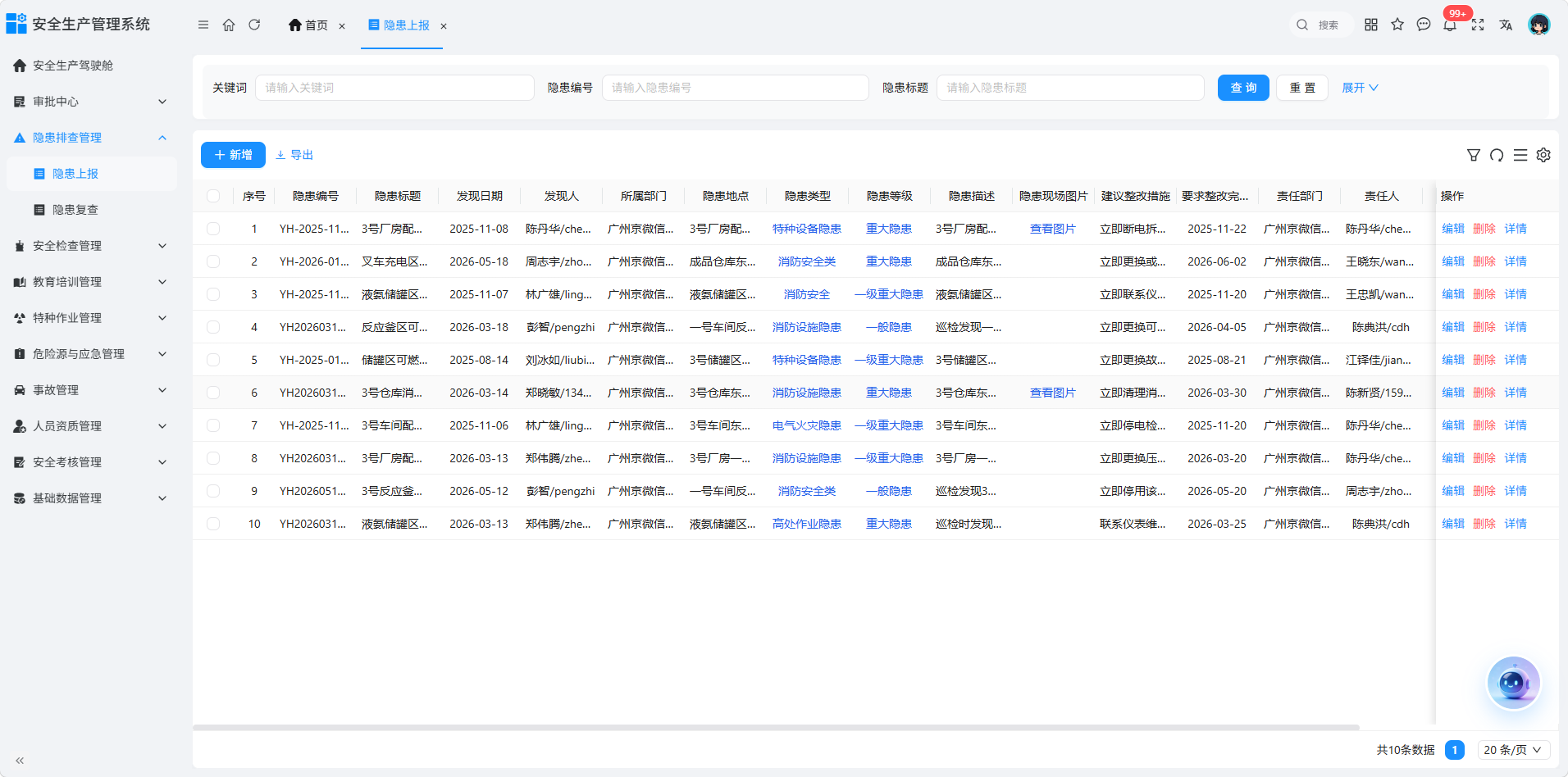
Task: Open the AI assistant robot icon
Action: pyautogui.click(x=1514, y=683)
